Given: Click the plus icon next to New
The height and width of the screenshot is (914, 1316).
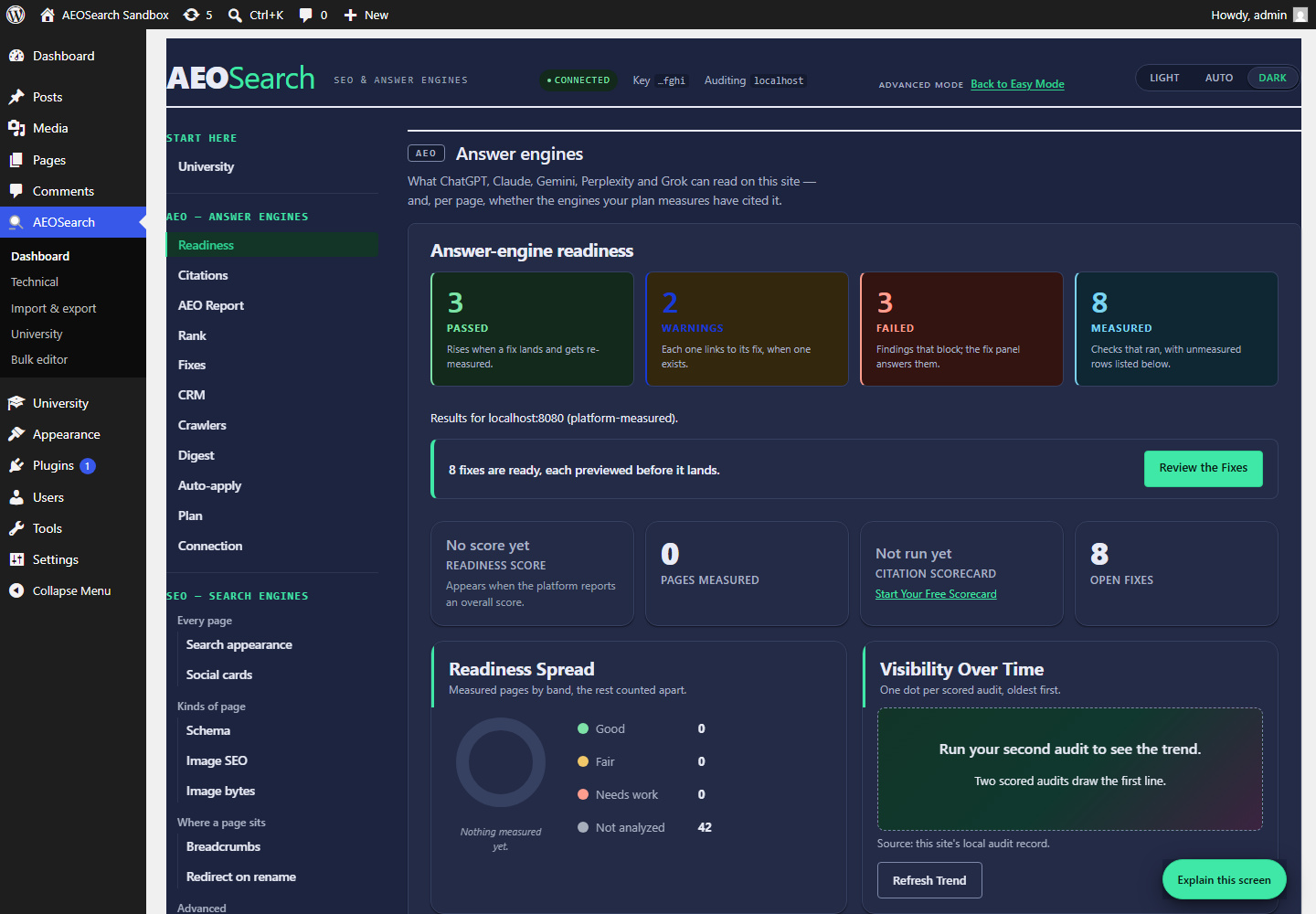Looking at the screenshot, I should pyautogui.click(x=350, y=15).
